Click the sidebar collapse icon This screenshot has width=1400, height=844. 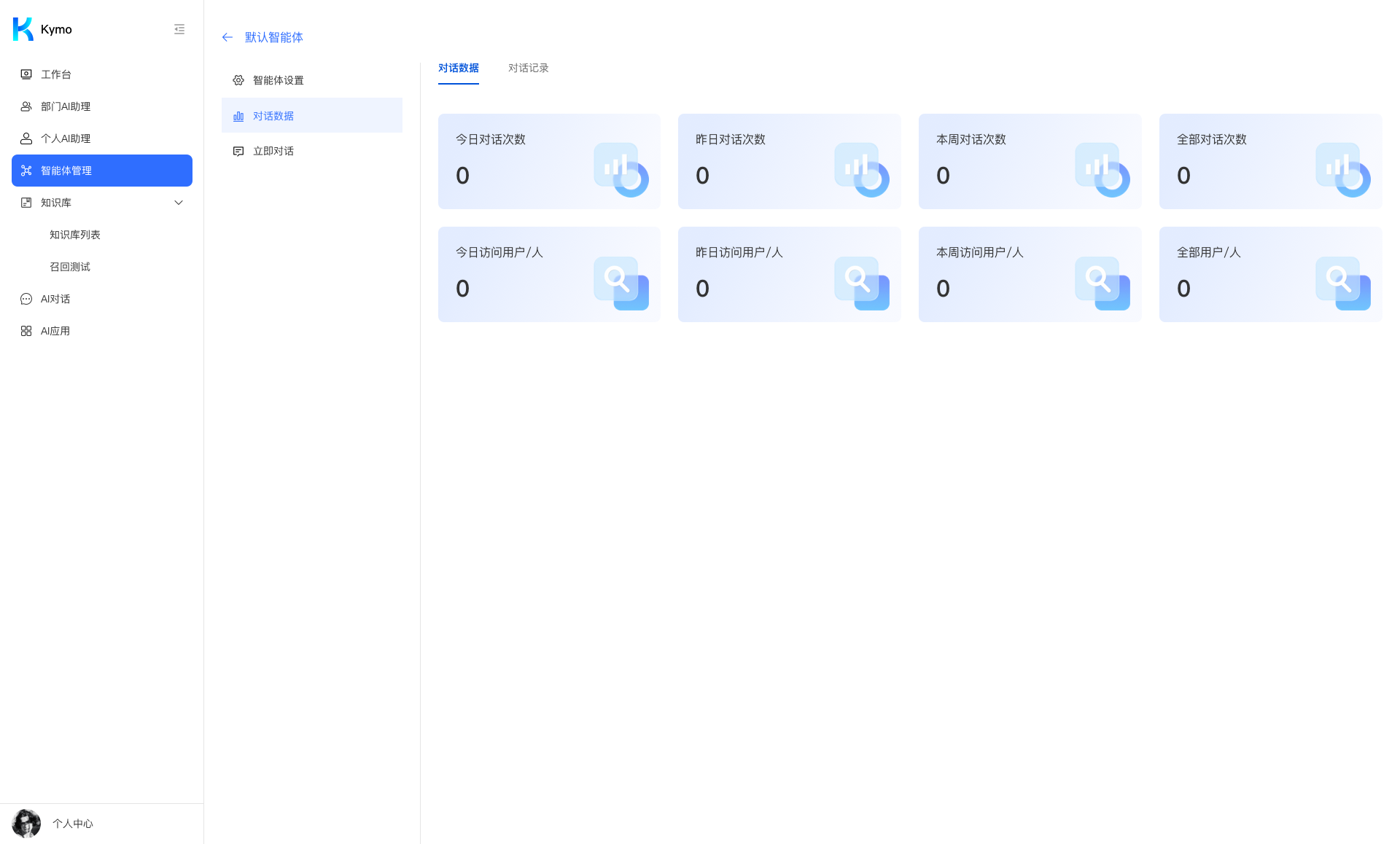[x=179, y=29]
